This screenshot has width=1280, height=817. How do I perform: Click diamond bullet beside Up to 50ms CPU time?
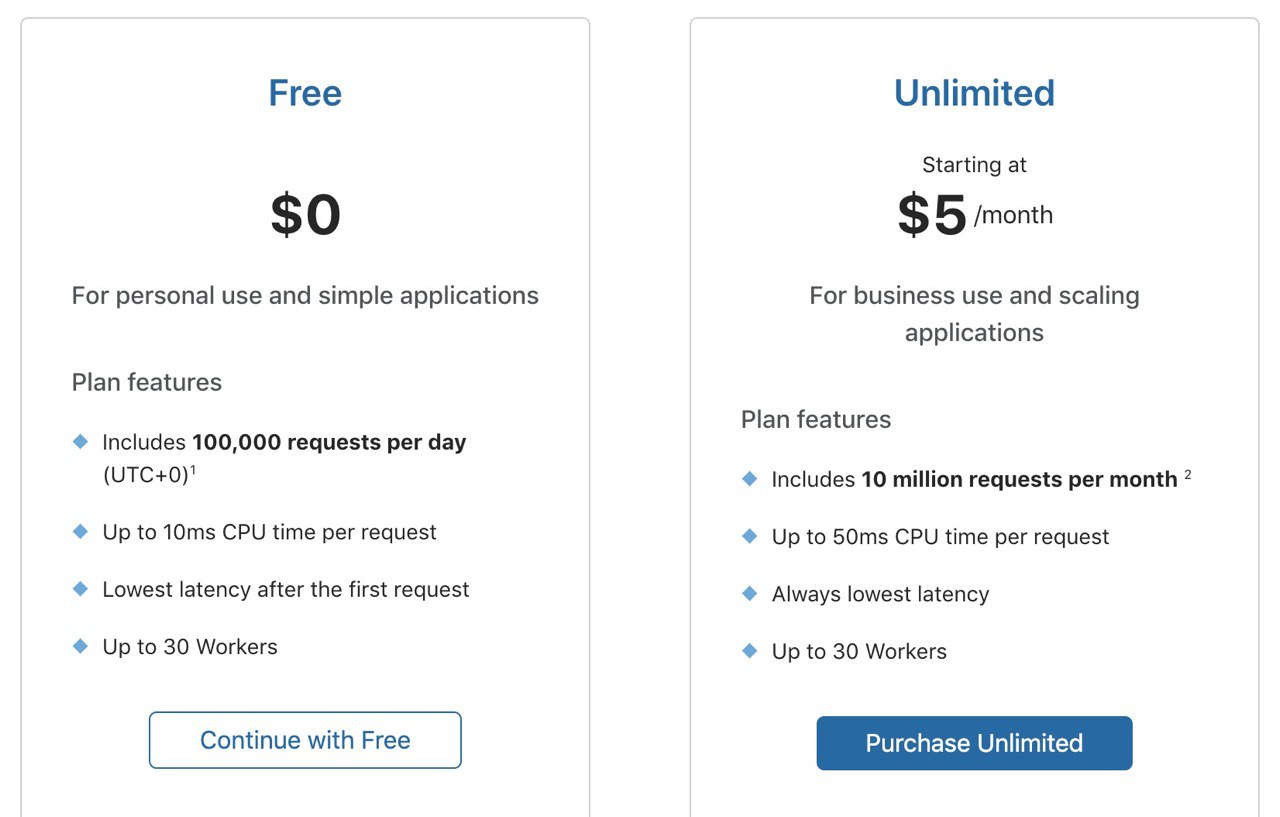point(750,536)
